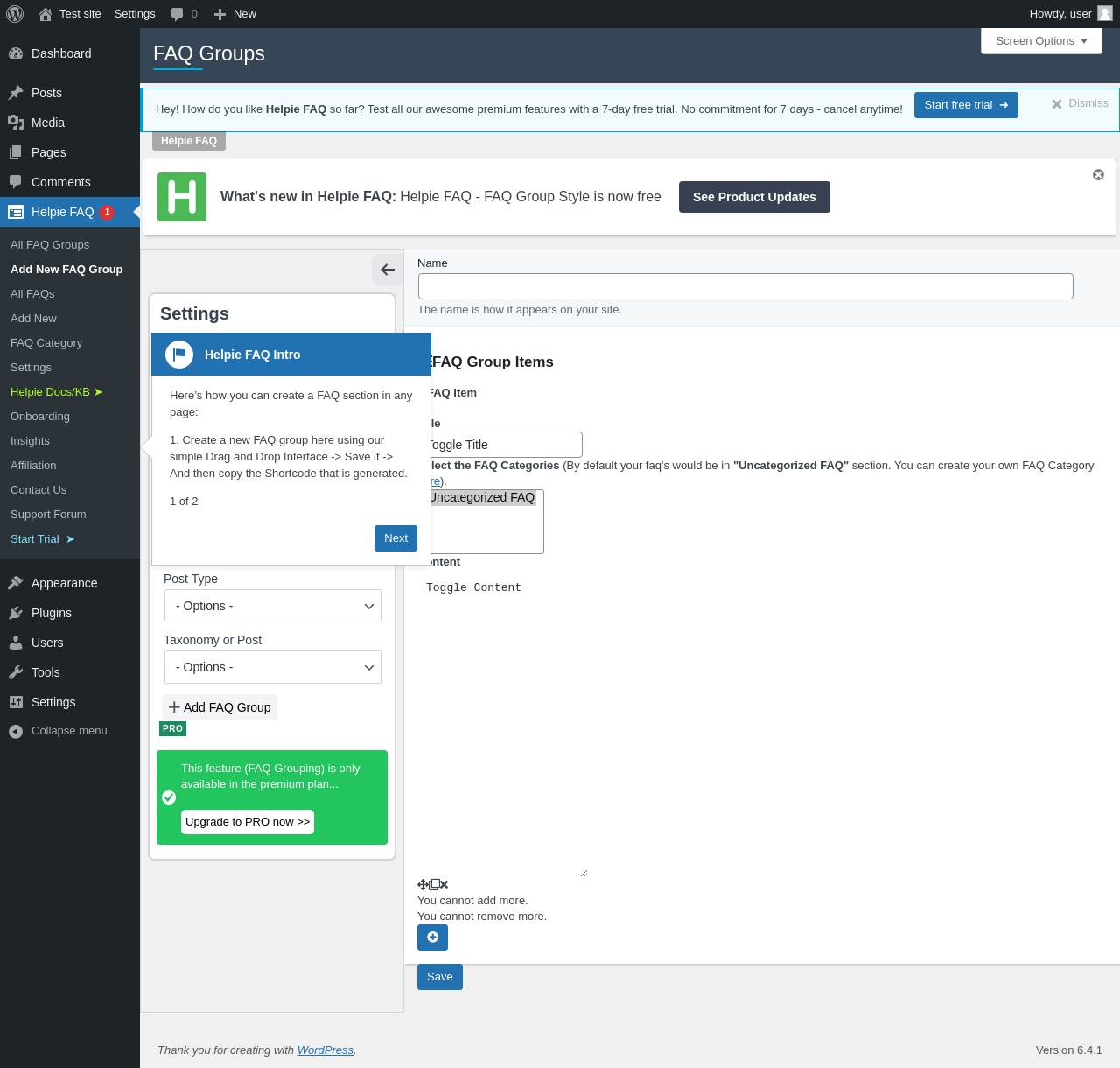Click the Start free trial button
This screenshot has width=1120, height=1068.
coord(966,105)
